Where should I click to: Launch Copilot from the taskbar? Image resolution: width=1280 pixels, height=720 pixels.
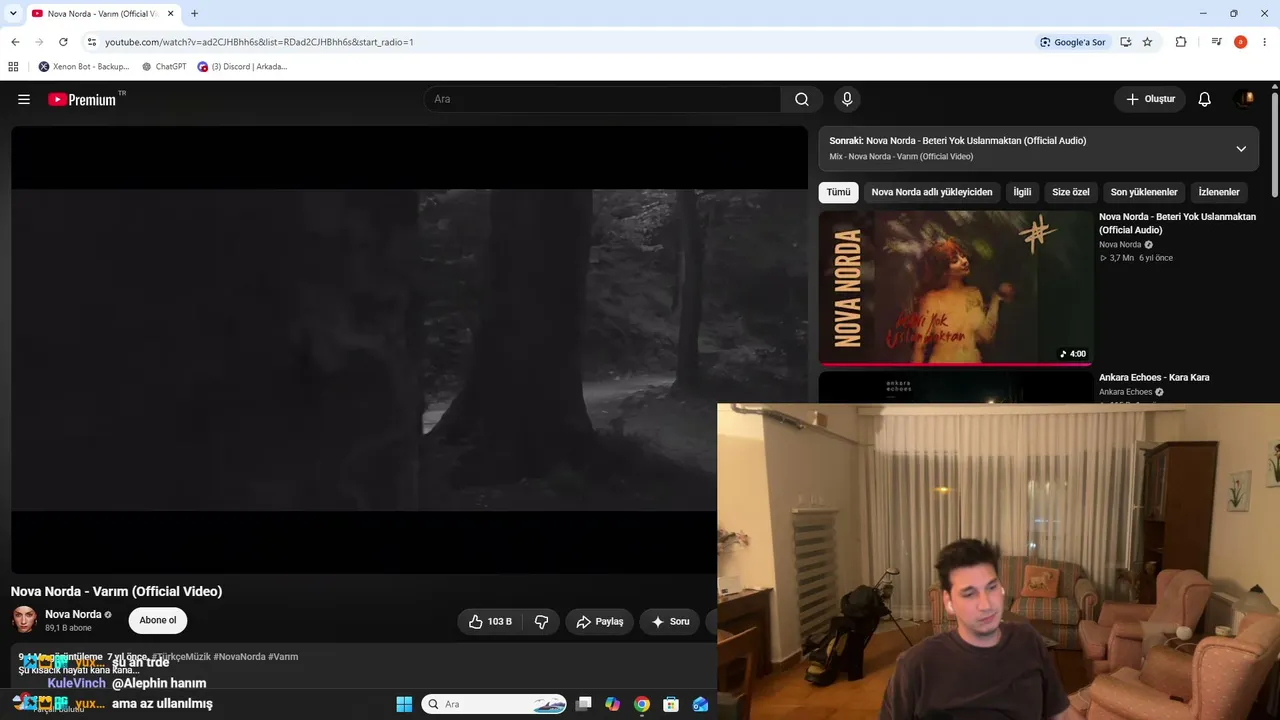point(613,704)
